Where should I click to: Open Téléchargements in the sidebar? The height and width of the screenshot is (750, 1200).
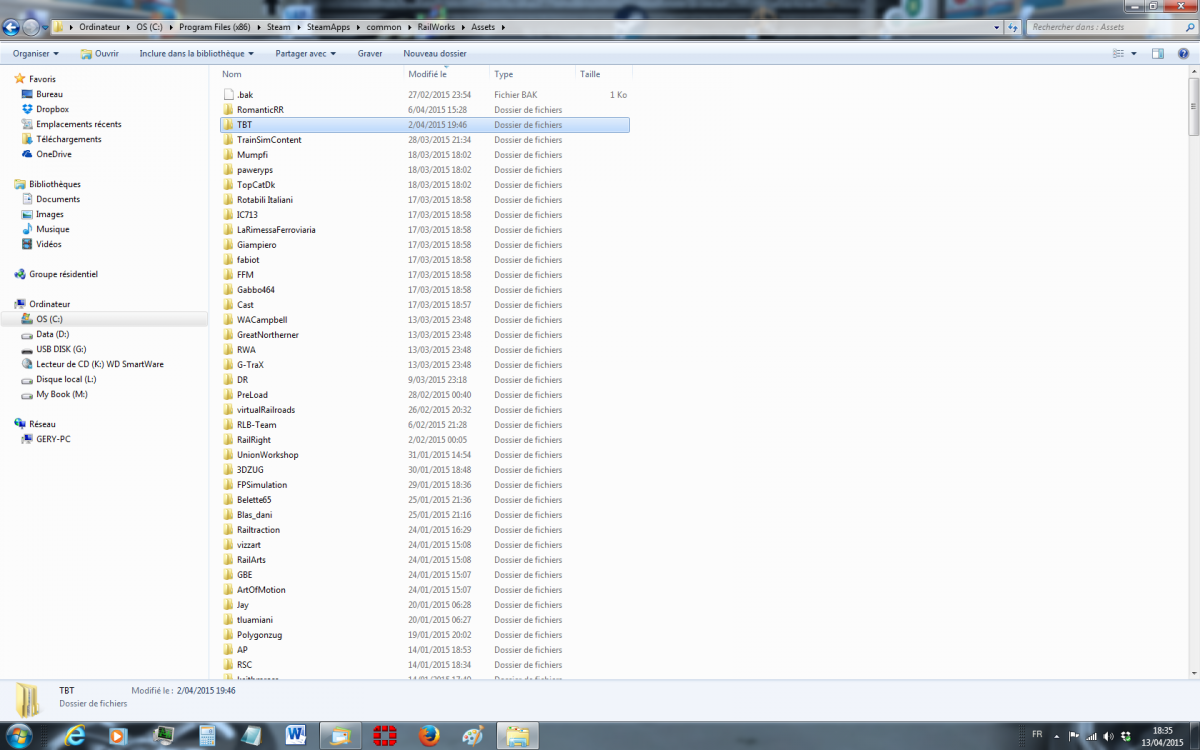69,139
